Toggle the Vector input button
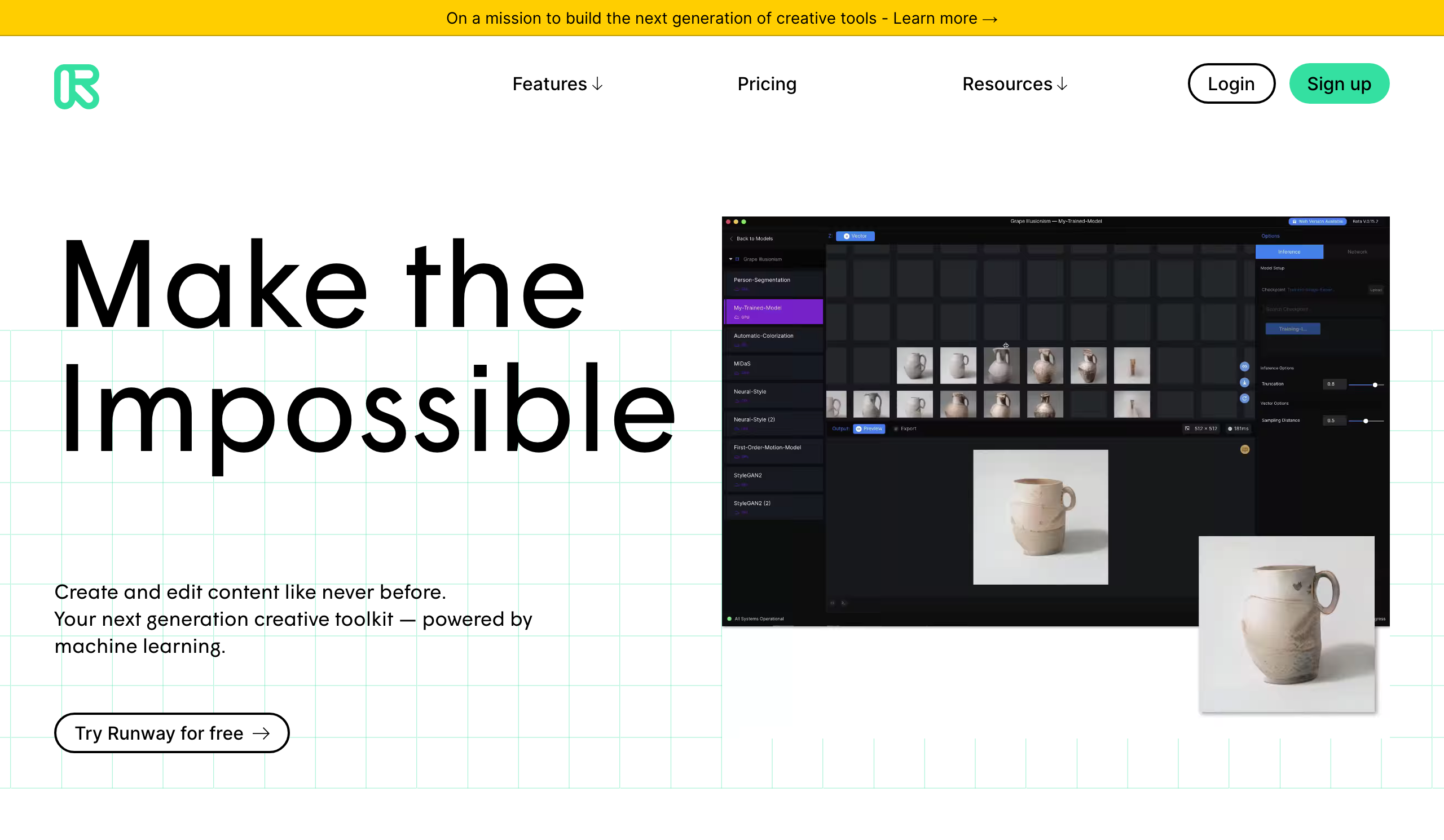The height and width of the screenshot is (840, 1444). coord(855,236)
